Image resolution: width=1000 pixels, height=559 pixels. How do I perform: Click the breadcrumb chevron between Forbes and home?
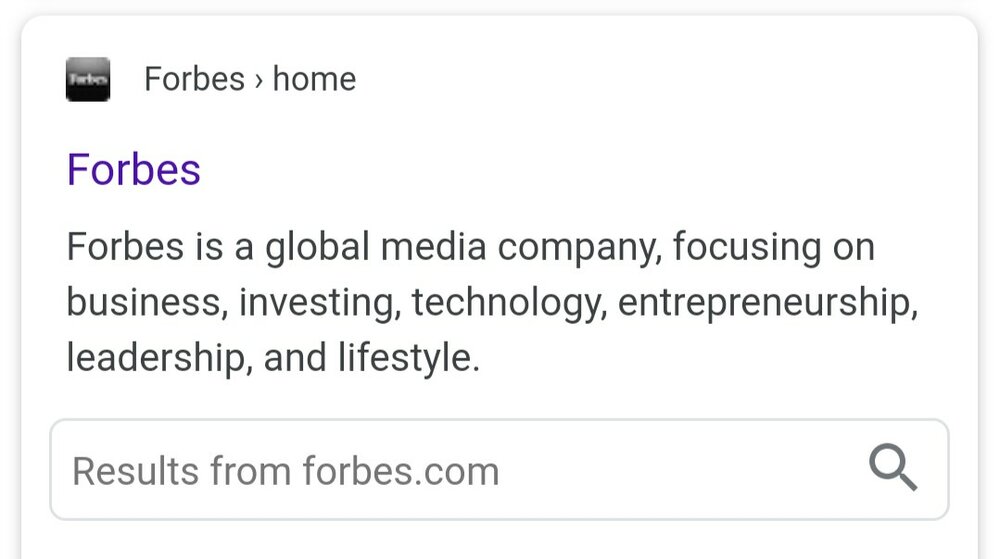(x=258, y=81)
